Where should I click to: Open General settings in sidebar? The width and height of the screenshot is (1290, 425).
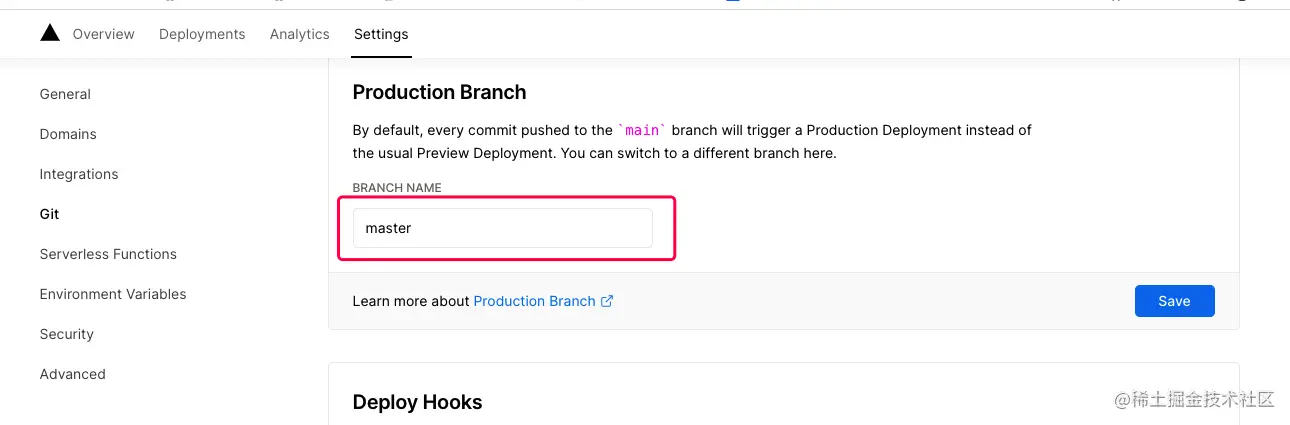click(x=65, y=94)
